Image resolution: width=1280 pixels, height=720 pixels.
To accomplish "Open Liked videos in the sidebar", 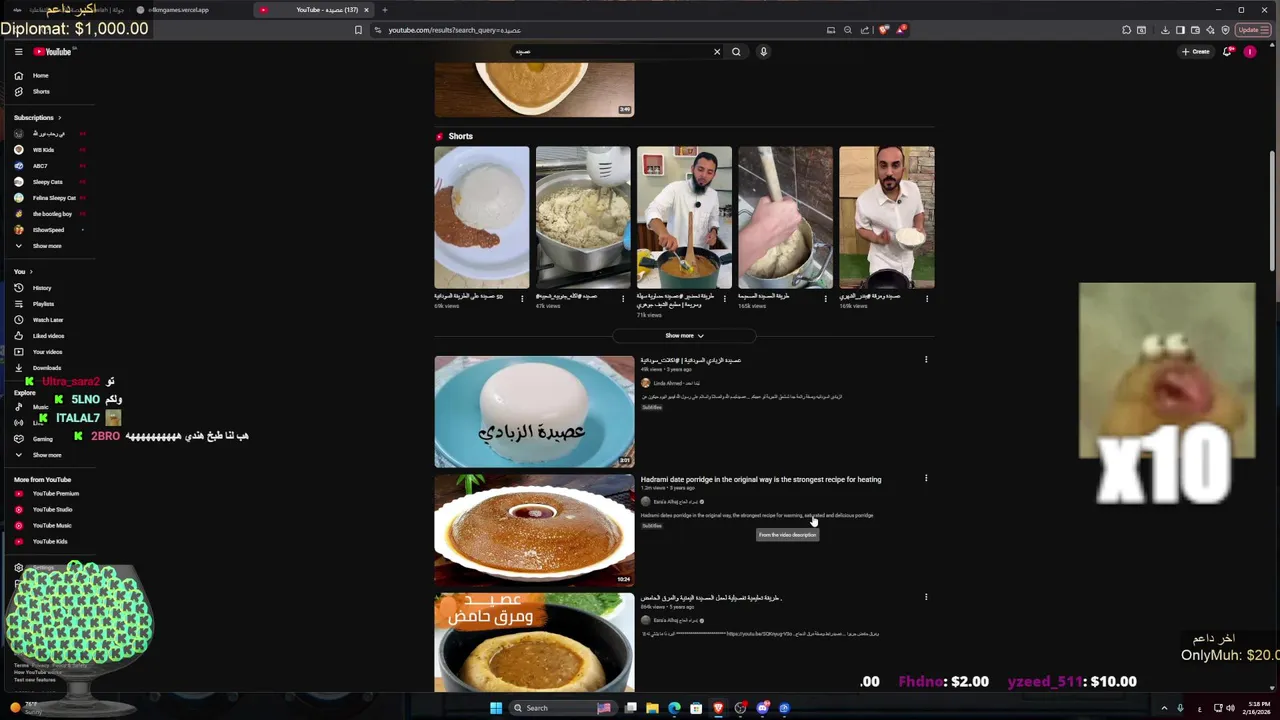I will coord(48,336).
